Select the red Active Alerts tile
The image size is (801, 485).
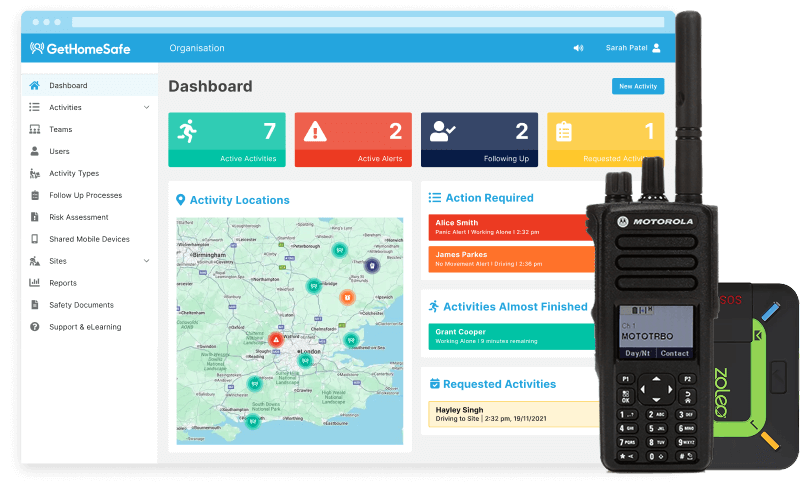point(352,139)
